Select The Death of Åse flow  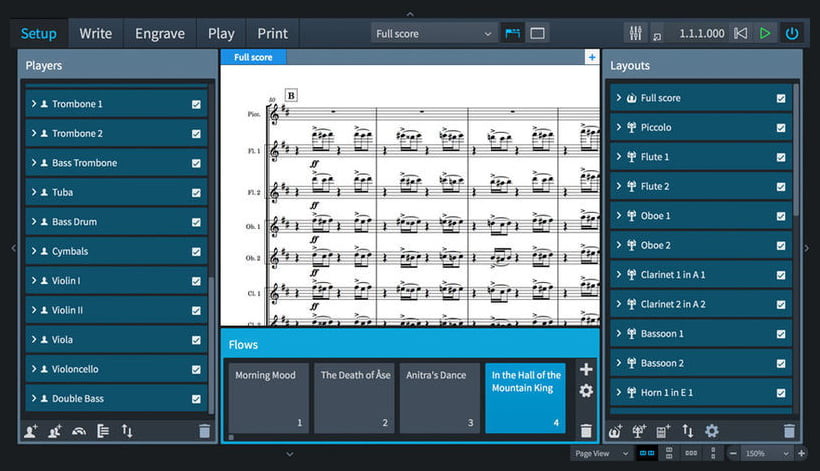355,398
